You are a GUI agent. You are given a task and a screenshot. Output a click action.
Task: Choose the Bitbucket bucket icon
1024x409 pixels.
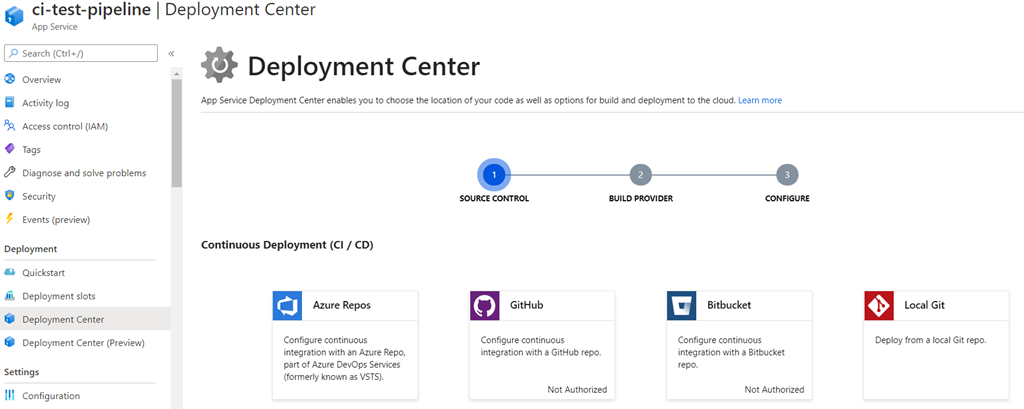pyautogui.click(x=682, y=306)
